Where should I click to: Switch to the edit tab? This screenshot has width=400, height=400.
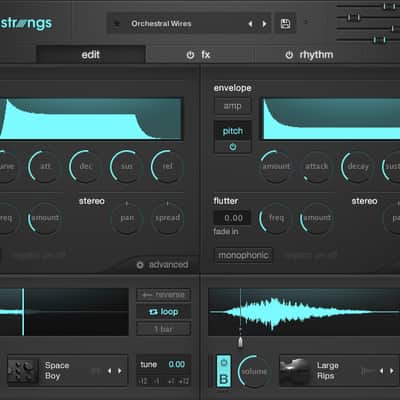click(x=91, y=55)
